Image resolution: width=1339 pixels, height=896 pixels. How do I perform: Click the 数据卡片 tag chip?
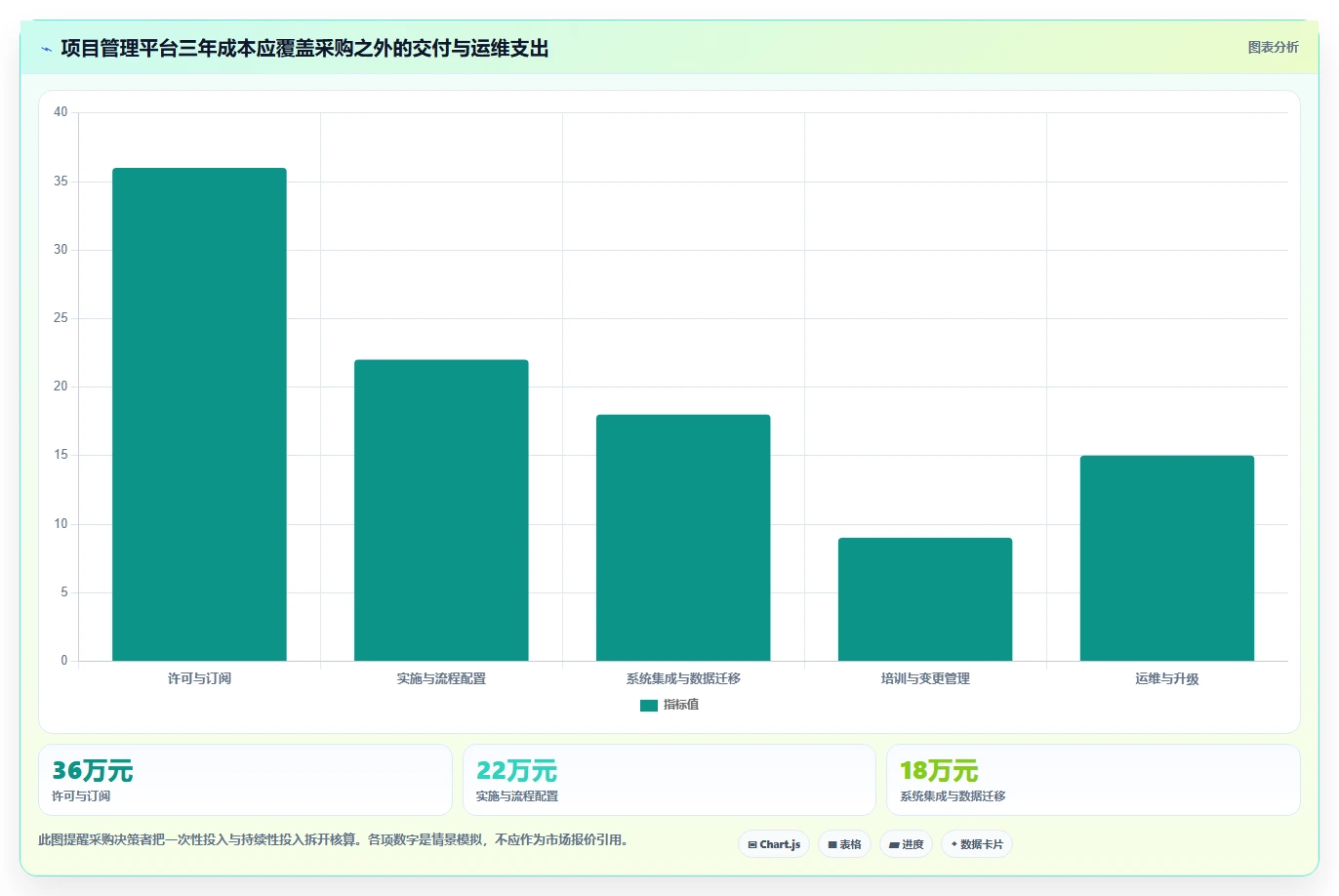[x=977, y=844]
